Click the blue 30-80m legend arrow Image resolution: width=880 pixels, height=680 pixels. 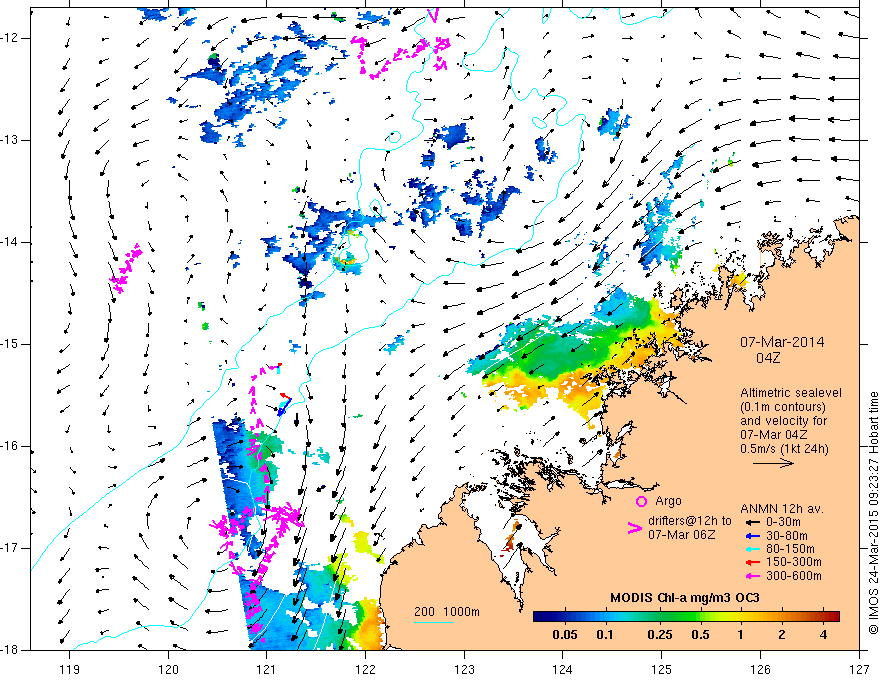pos(752,536)
